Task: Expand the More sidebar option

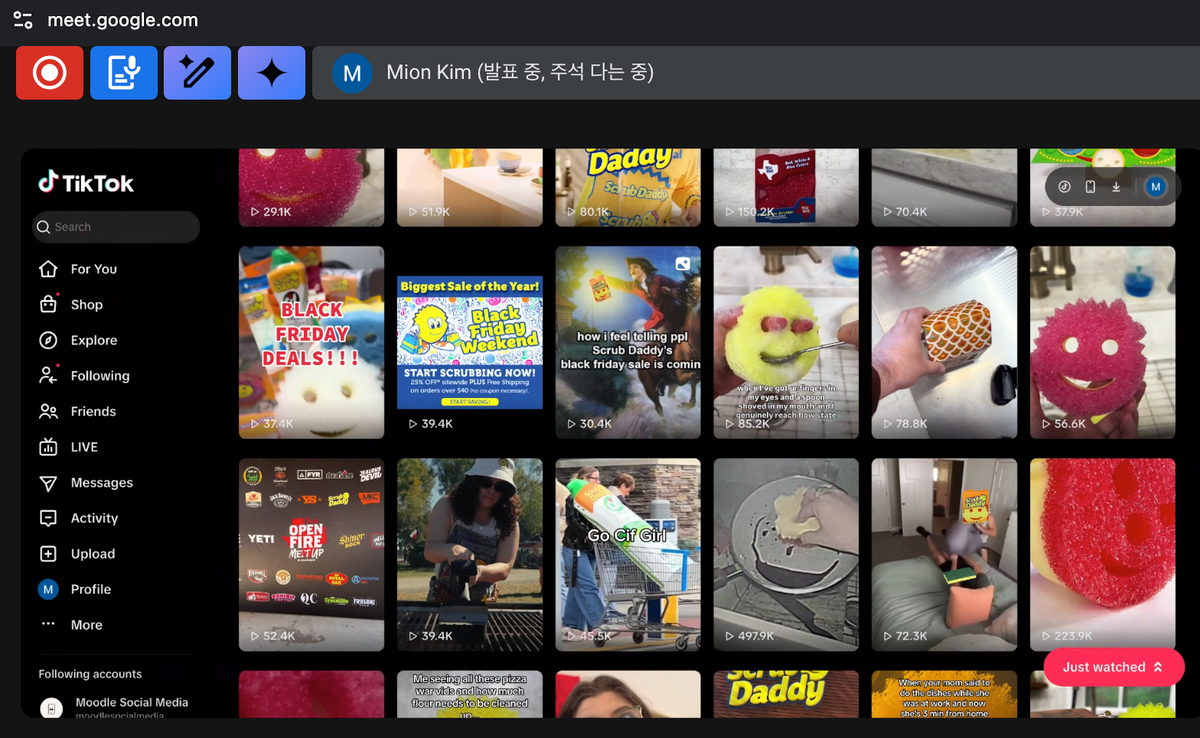Action: pos(86,624)
